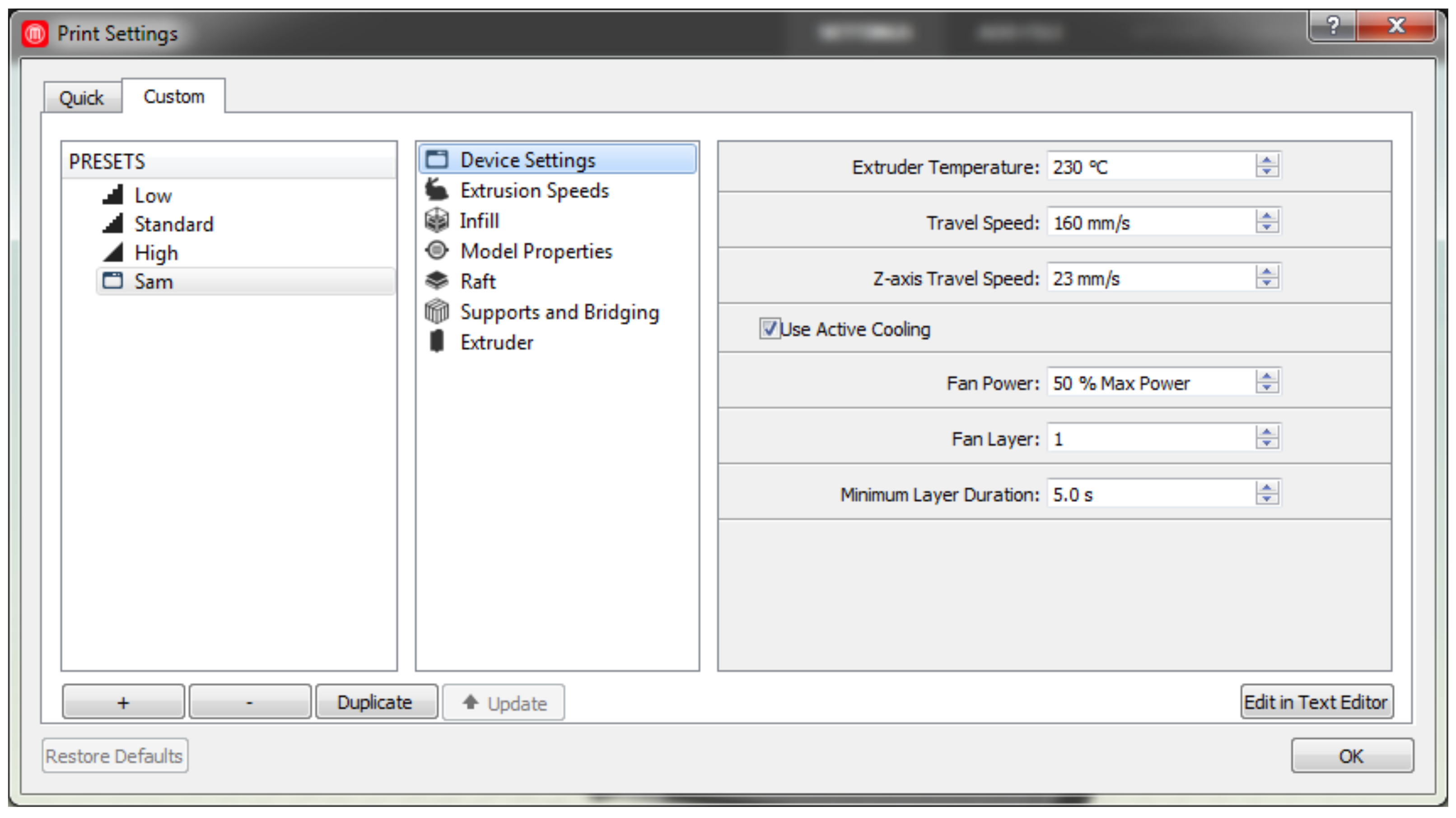
Task: Decrease Travel Speed with down arrow
Action: (x=1266, y=228)
